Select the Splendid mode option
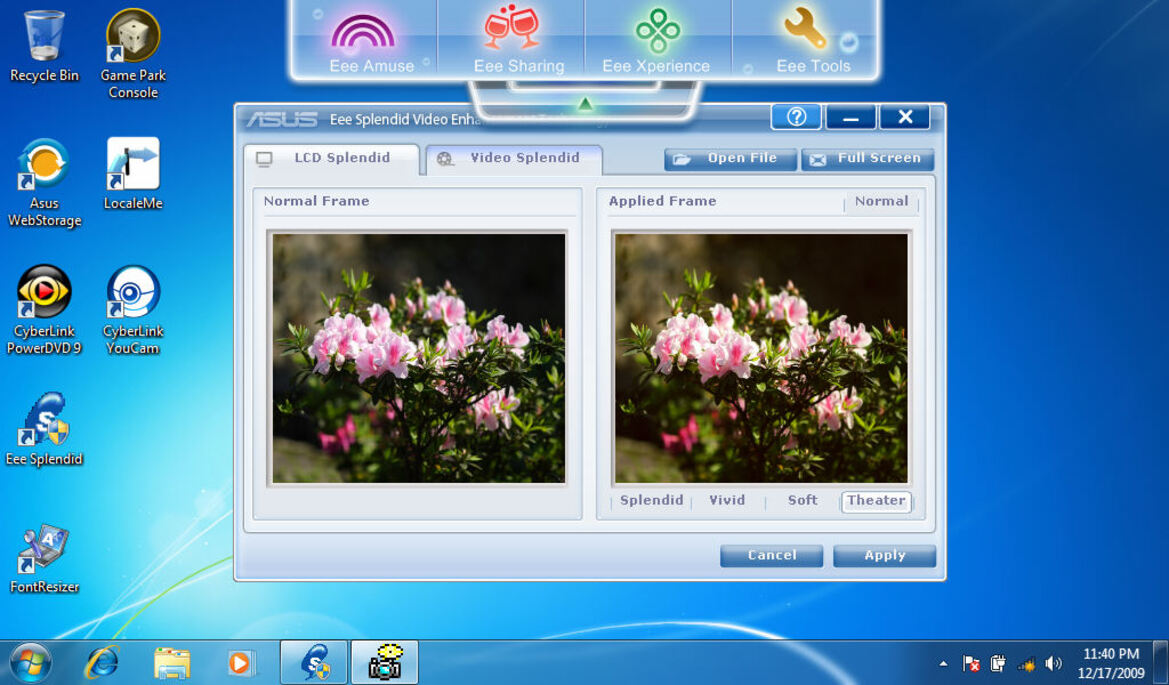This screenshot has width=1169, height=685. (651, 501)
